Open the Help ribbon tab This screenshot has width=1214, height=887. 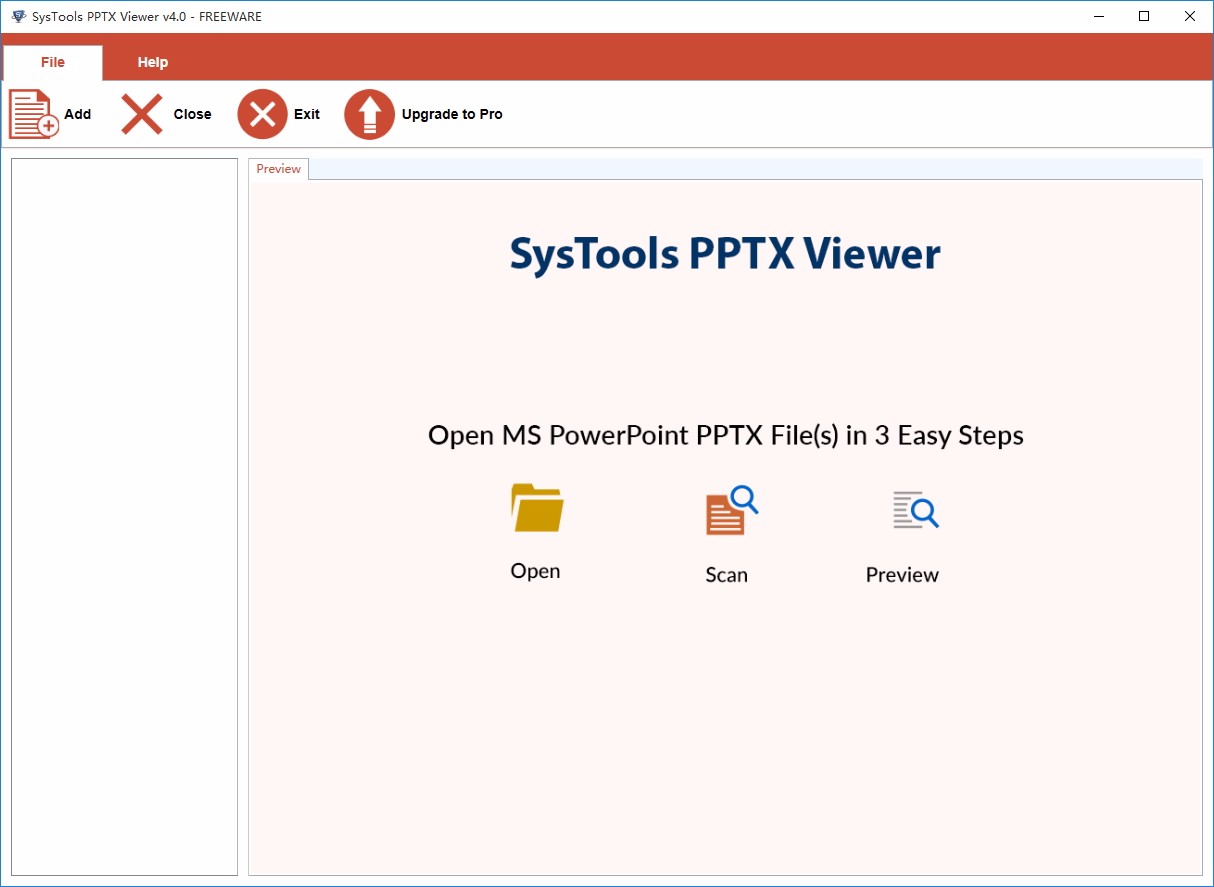[153, 62]
